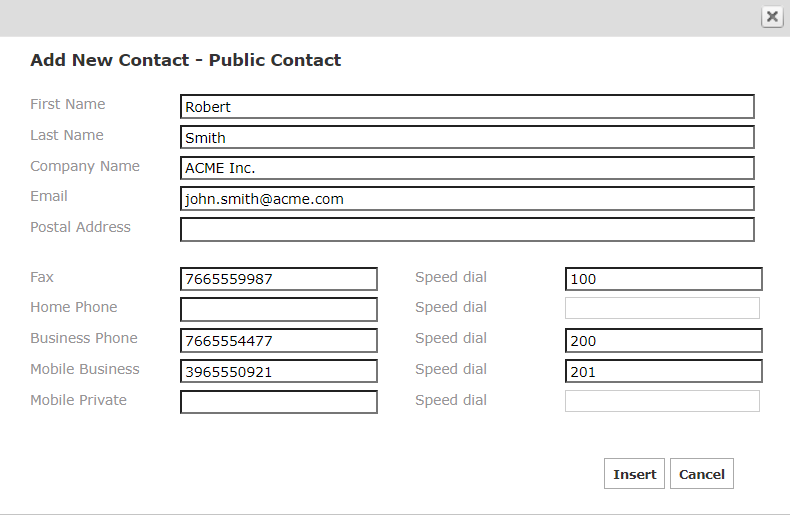The image size is (790, 515).
Task: Click Business Phone speed dial field showing 200
Action: 663,341
